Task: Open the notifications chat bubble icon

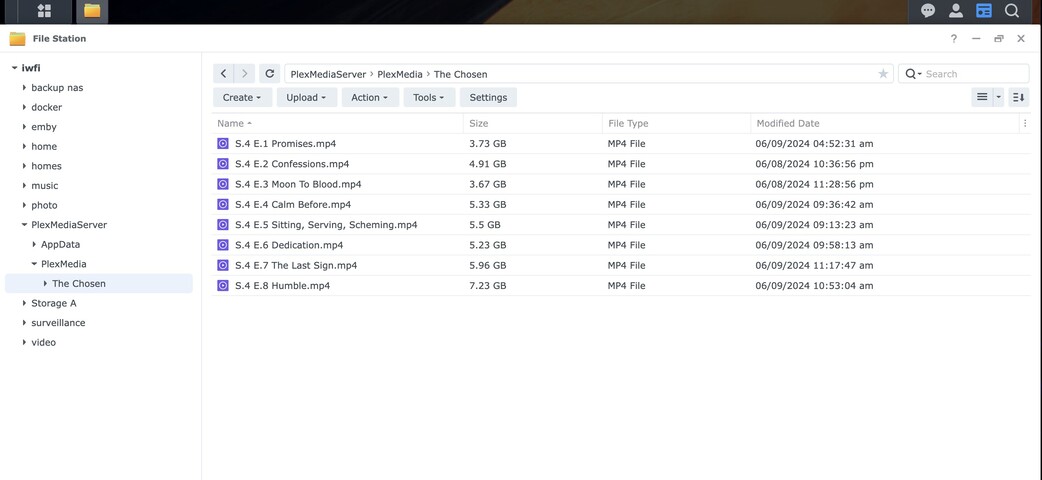Action: tap(928, 11)
